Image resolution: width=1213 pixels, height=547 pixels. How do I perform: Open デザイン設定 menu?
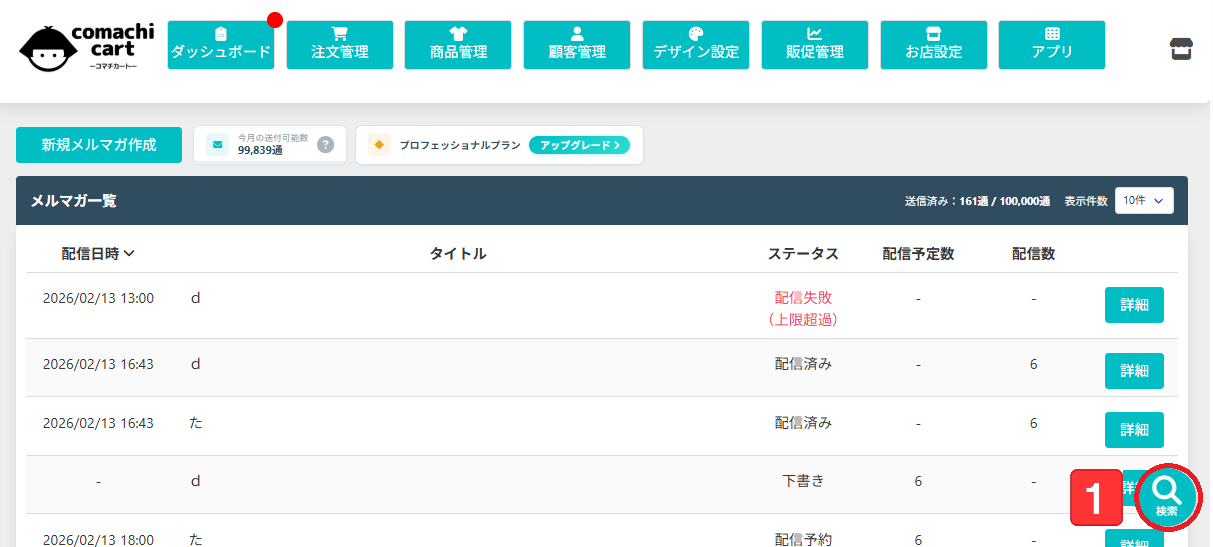pyautogui.click(x=696, y=45)
